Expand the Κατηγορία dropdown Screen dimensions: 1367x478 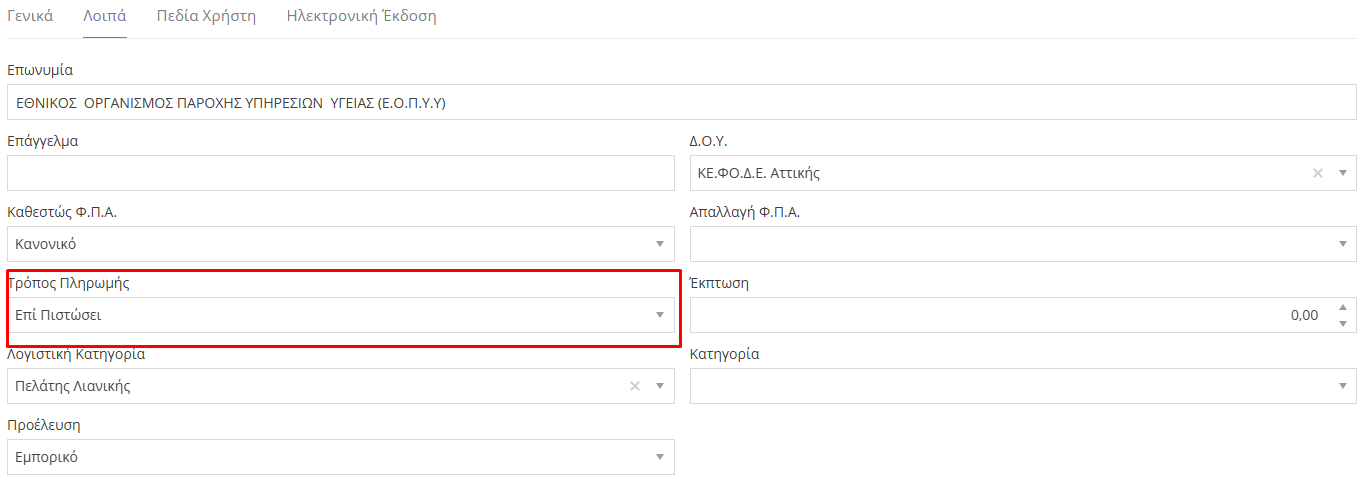point(1342,386)
